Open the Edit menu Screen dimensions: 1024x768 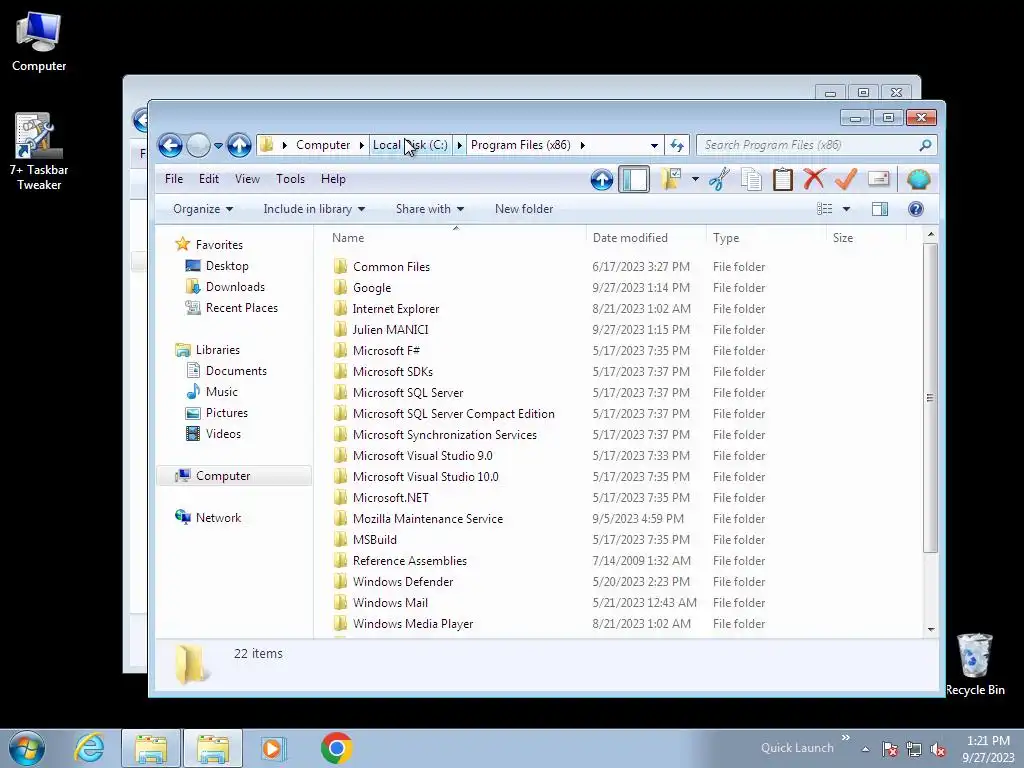pyautogui.click(x=209, y=179)
